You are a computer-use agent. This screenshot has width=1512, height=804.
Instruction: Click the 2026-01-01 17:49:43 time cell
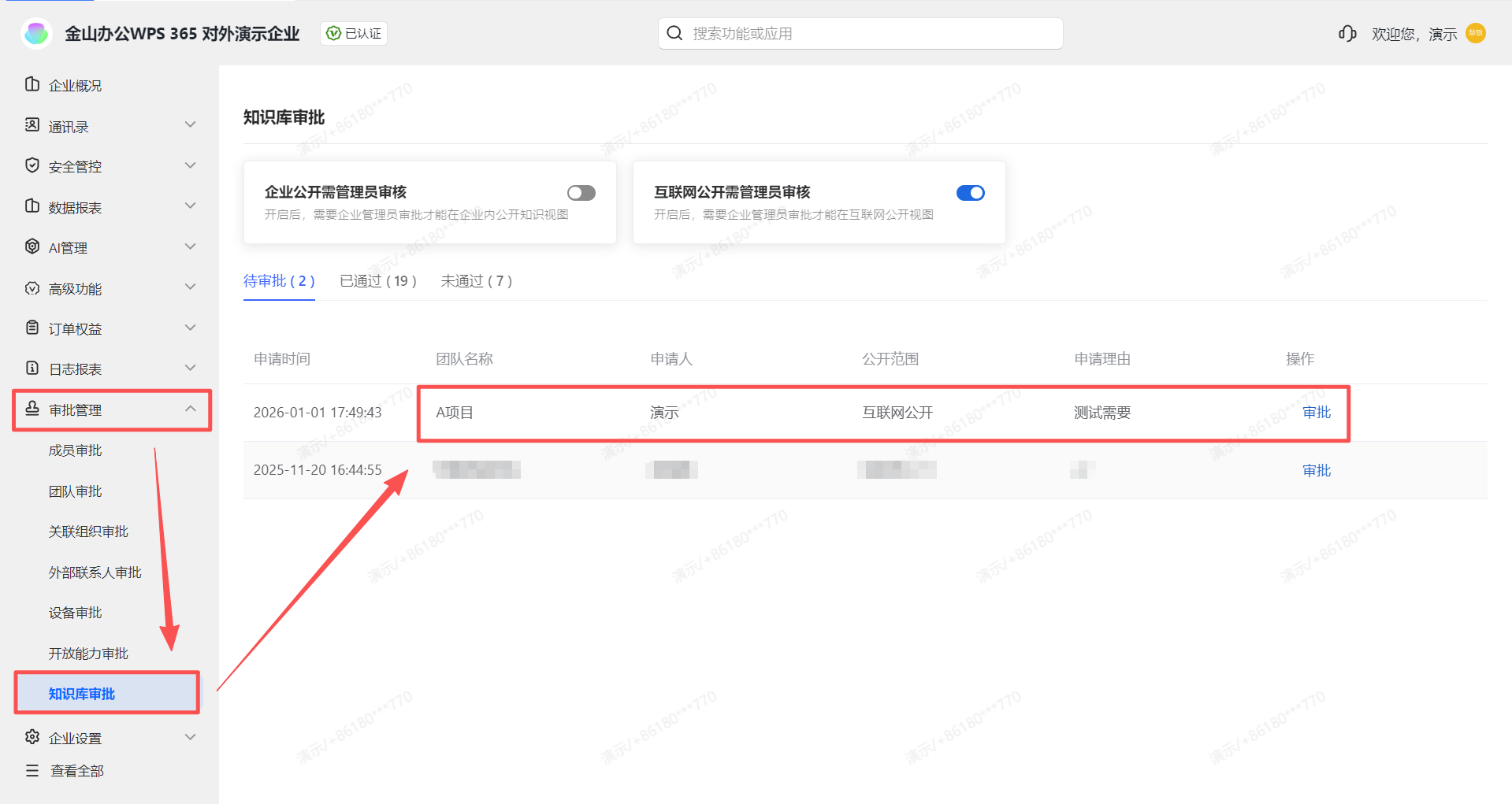tap(318, 413)
